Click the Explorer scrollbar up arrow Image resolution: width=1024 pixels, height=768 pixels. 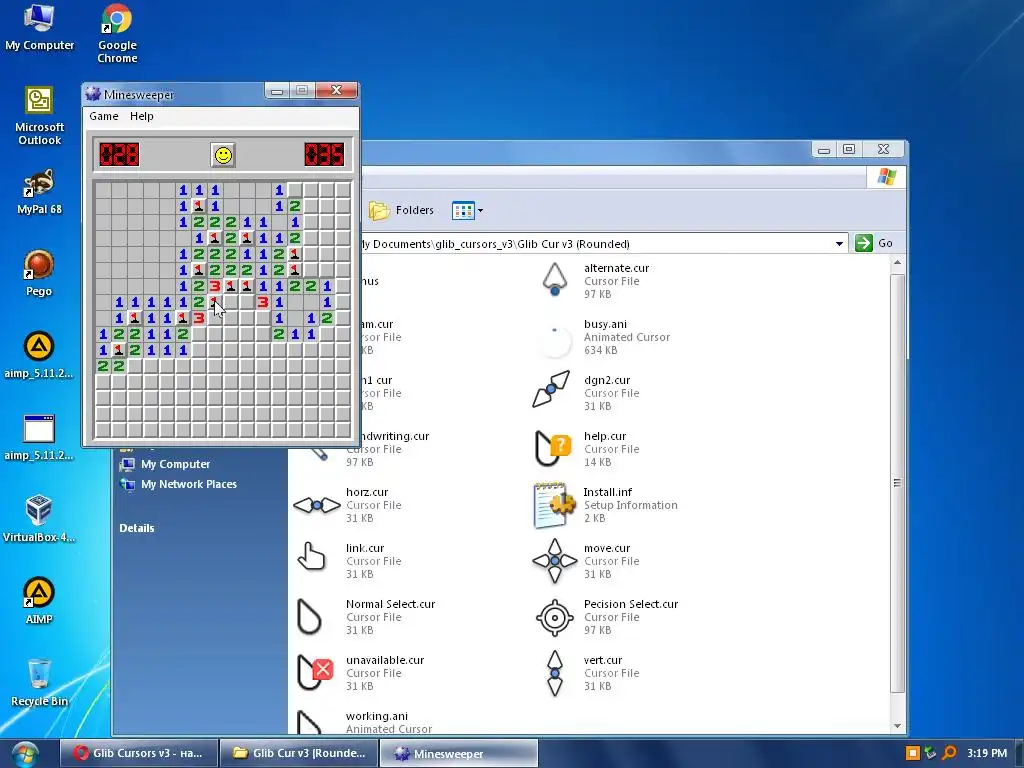click(x=897, y=263)
